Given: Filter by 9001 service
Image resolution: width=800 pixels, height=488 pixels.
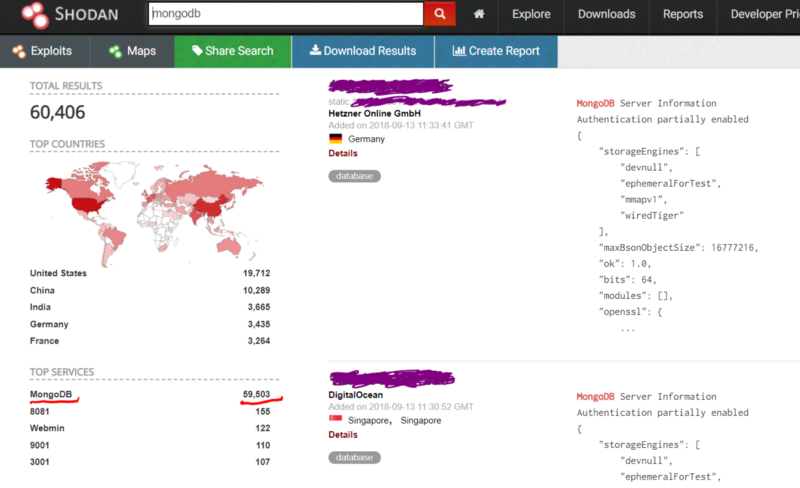Looking at the screenshot, I should [x=40, y=445].
